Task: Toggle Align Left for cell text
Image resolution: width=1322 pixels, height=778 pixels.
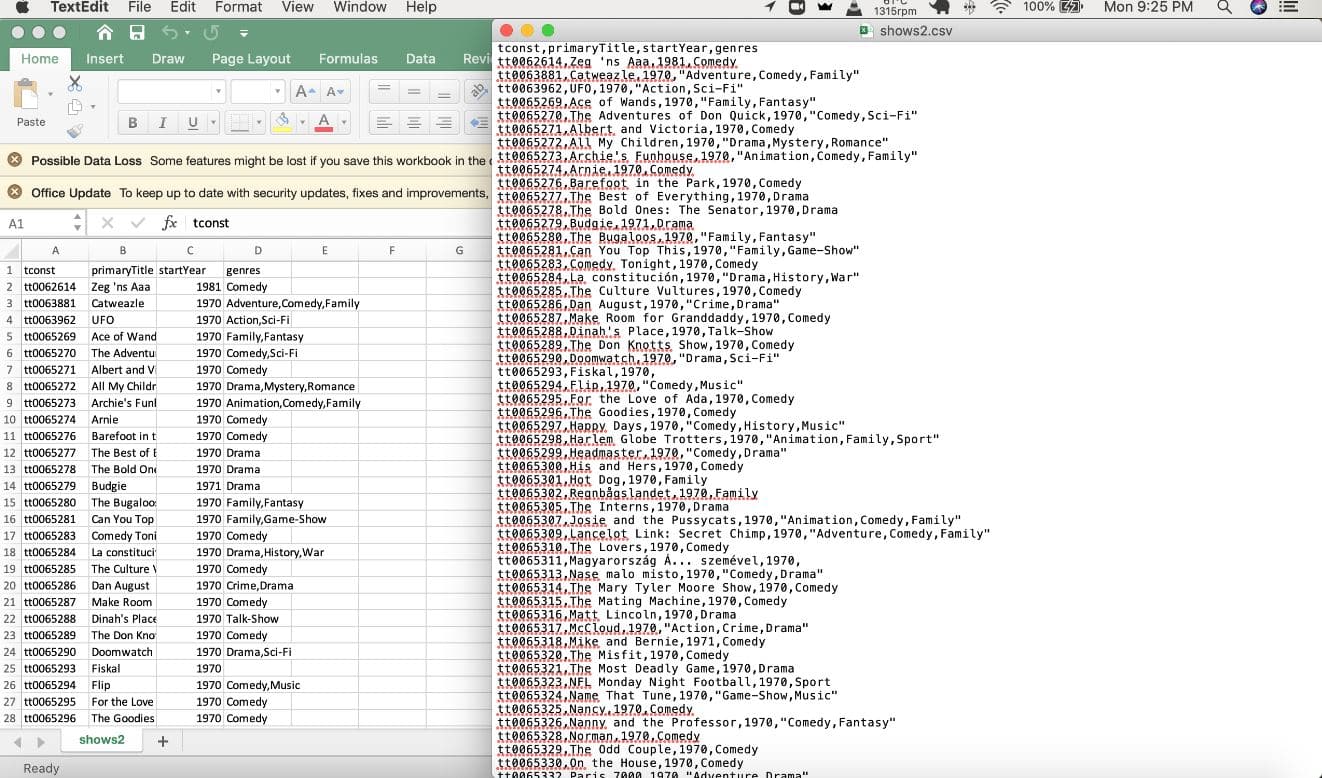Action: click(x=382, y=123)
